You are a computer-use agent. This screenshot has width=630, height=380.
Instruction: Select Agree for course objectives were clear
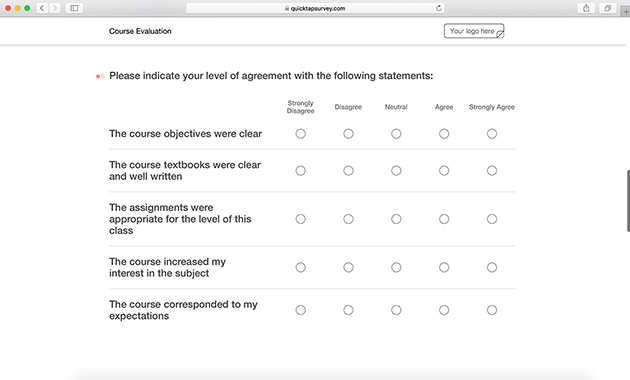444,134
